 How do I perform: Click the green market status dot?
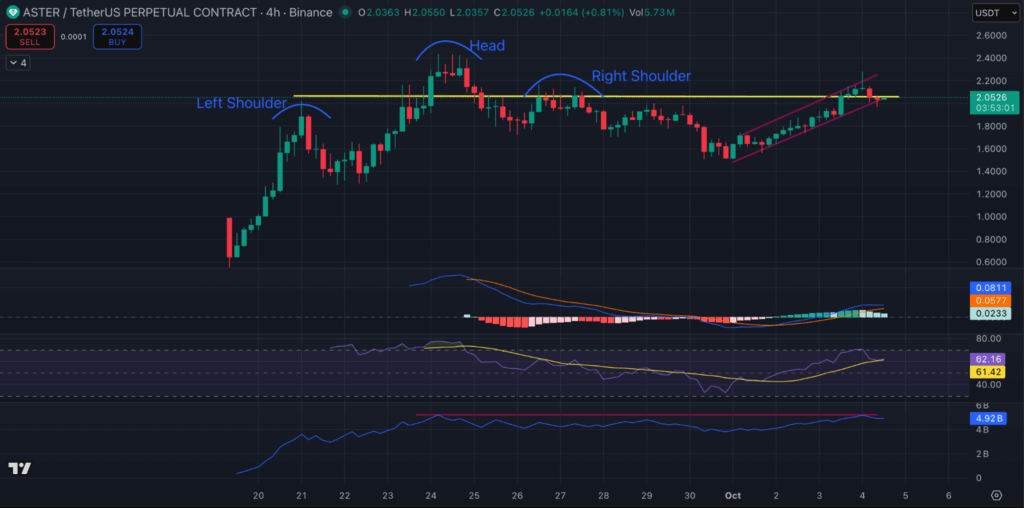click(x=343, y=12)
